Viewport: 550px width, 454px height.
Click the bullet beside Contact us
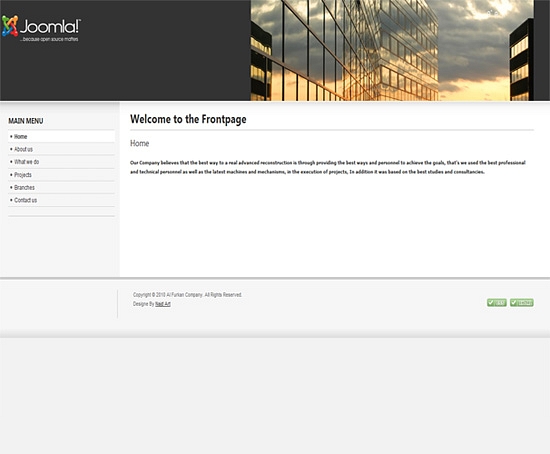pyautogui.click(x=11, y=200)
